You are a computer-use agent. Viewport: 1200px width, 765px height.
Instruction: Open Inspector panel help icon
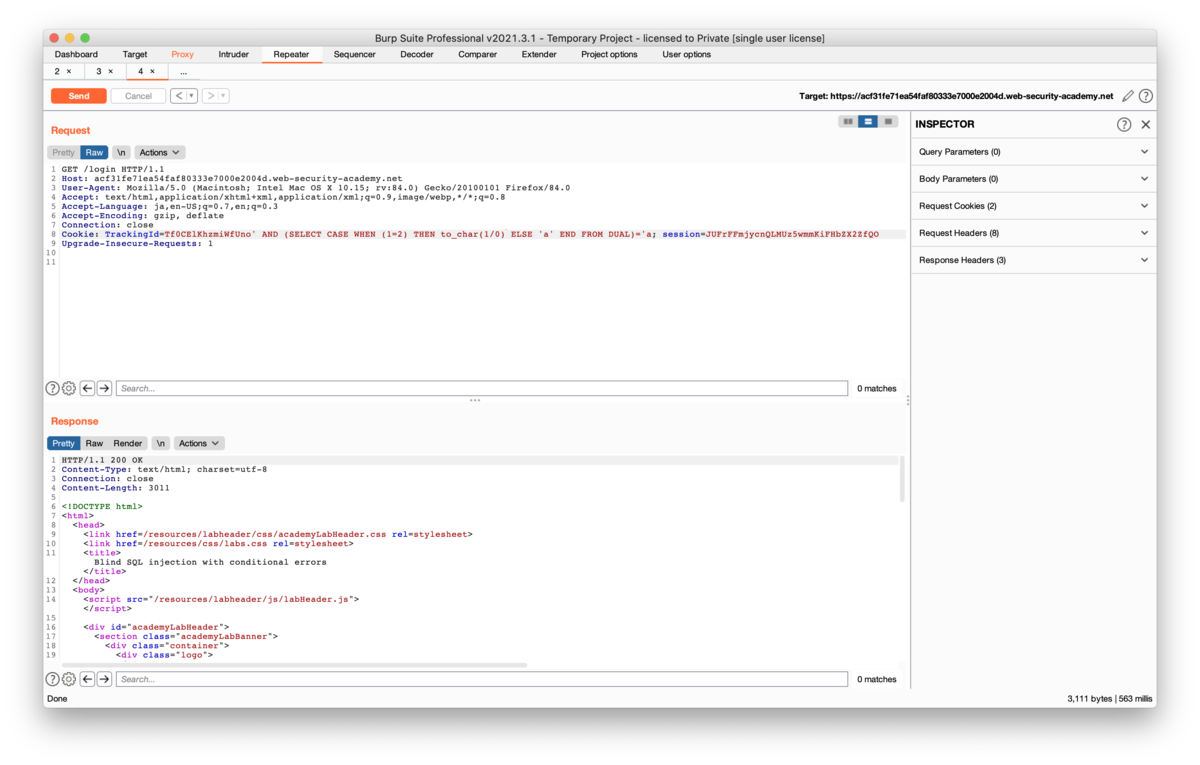coord(1124,124)
